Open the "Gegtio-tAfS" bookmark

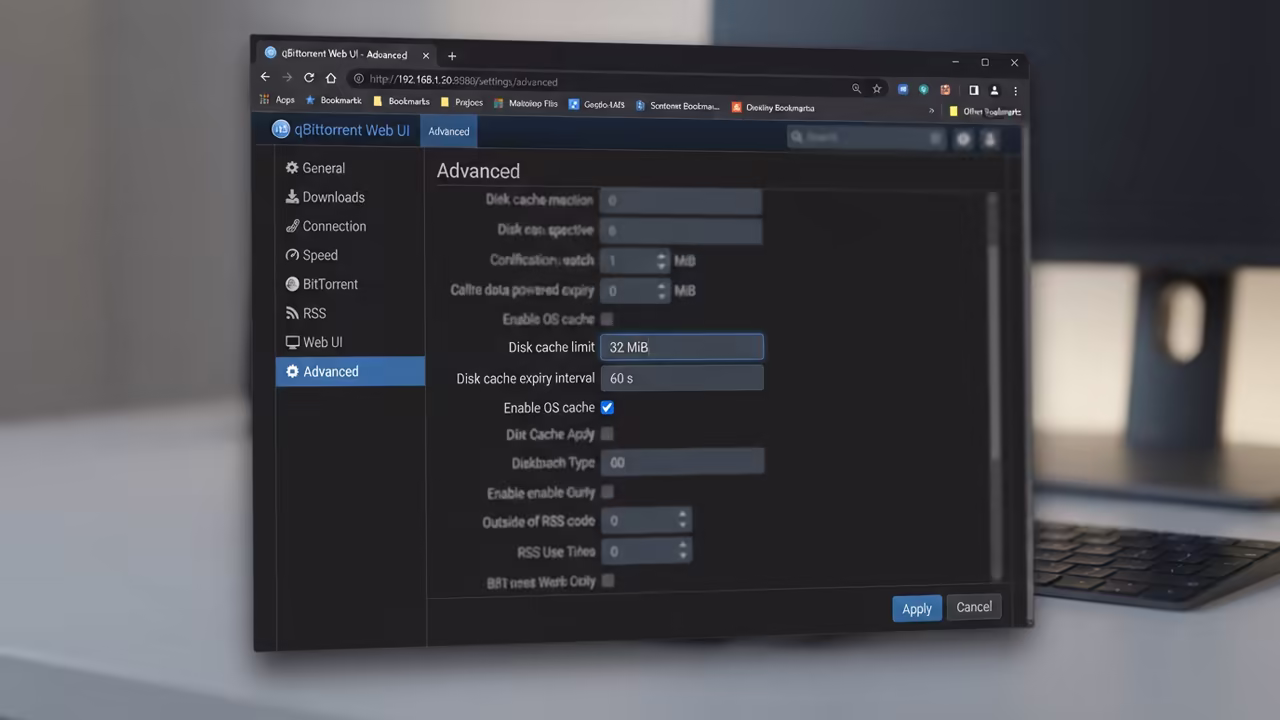click(x=597, y=104)
